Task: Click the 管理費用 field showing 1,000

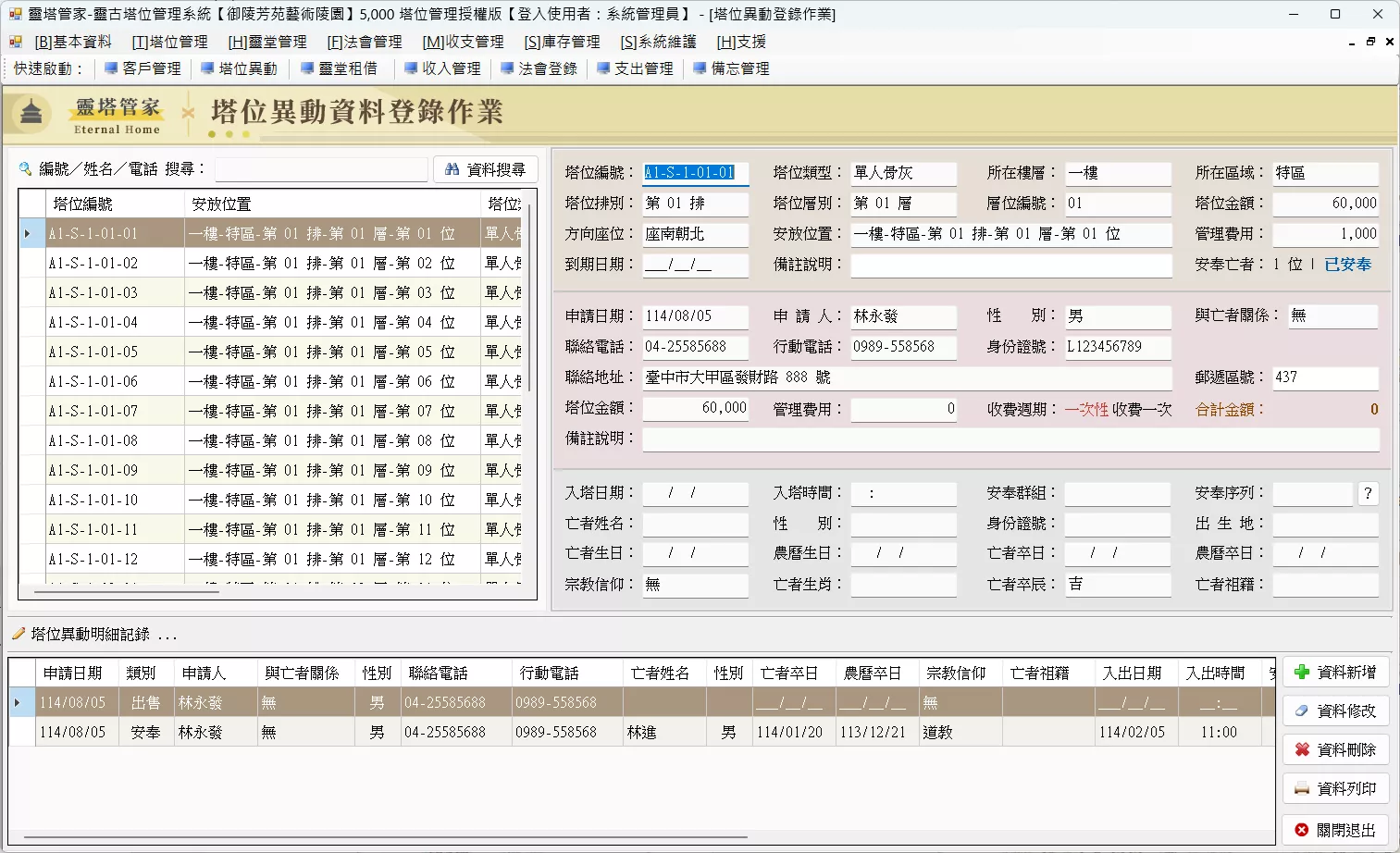Action: 1325,234
